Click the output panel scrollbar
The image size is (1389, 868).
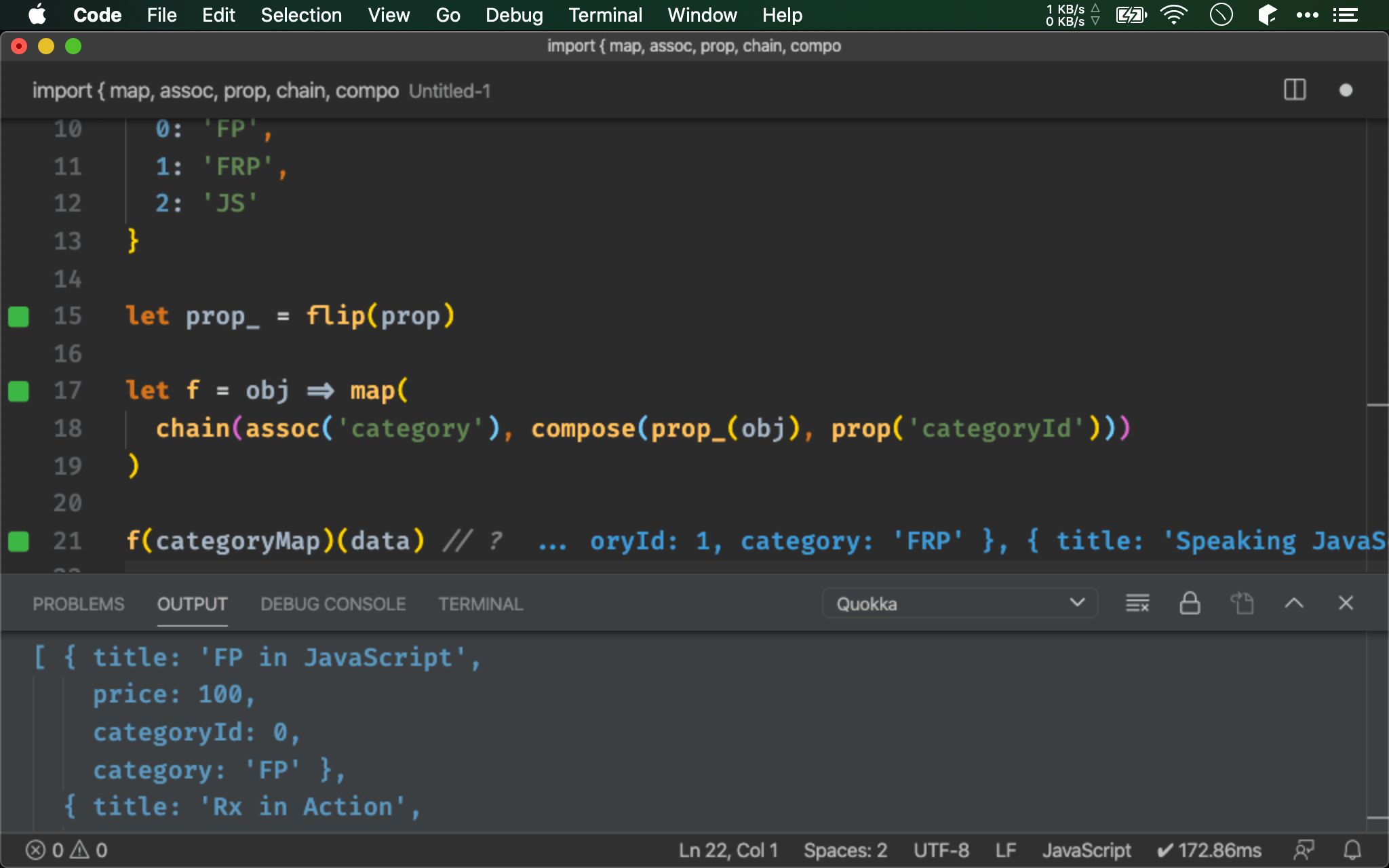[x=1377, y=732]
